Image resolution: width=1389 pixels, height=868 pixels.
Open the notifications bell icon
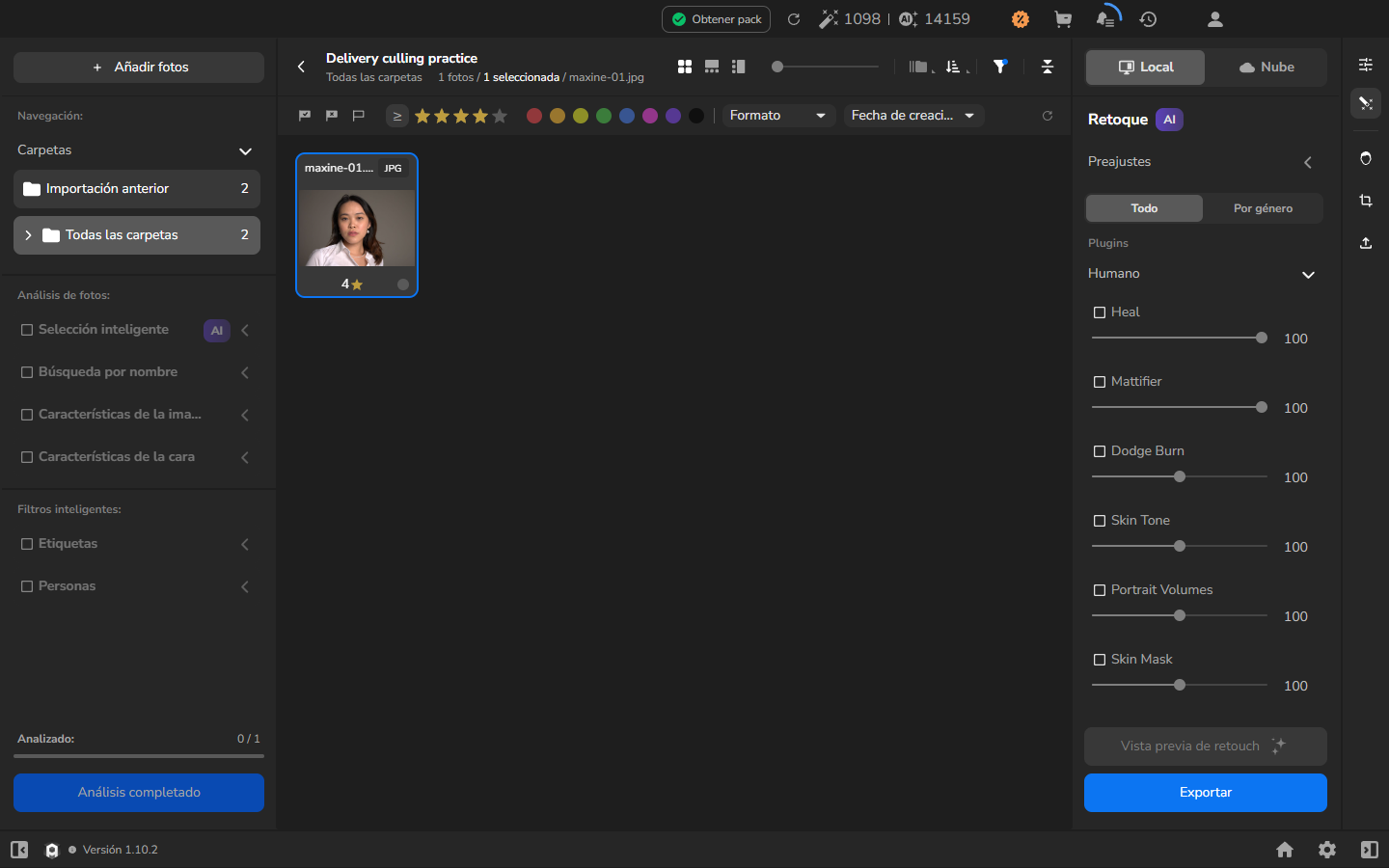1106,18
